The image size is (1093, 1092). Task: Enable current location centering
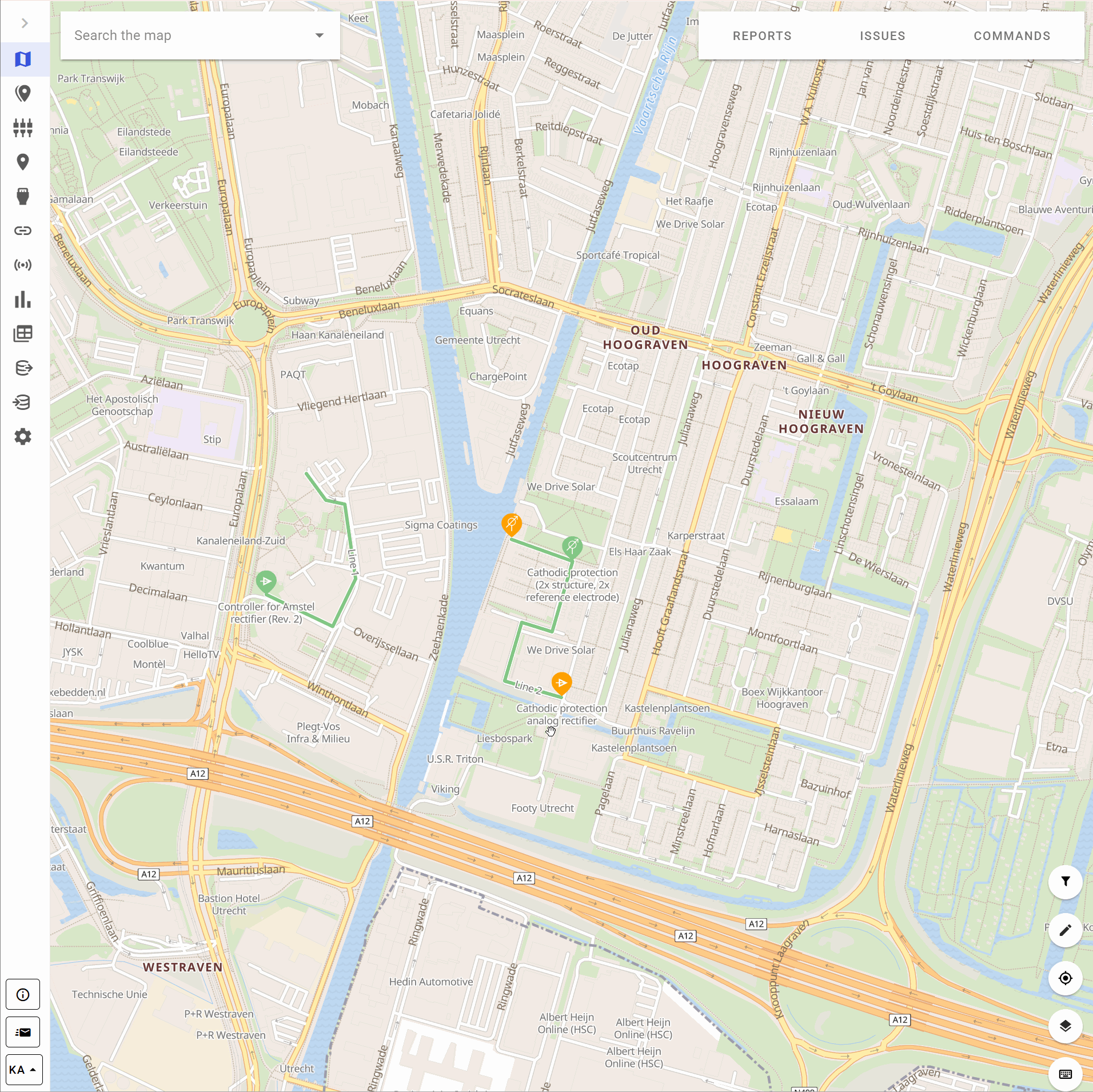1066,978
